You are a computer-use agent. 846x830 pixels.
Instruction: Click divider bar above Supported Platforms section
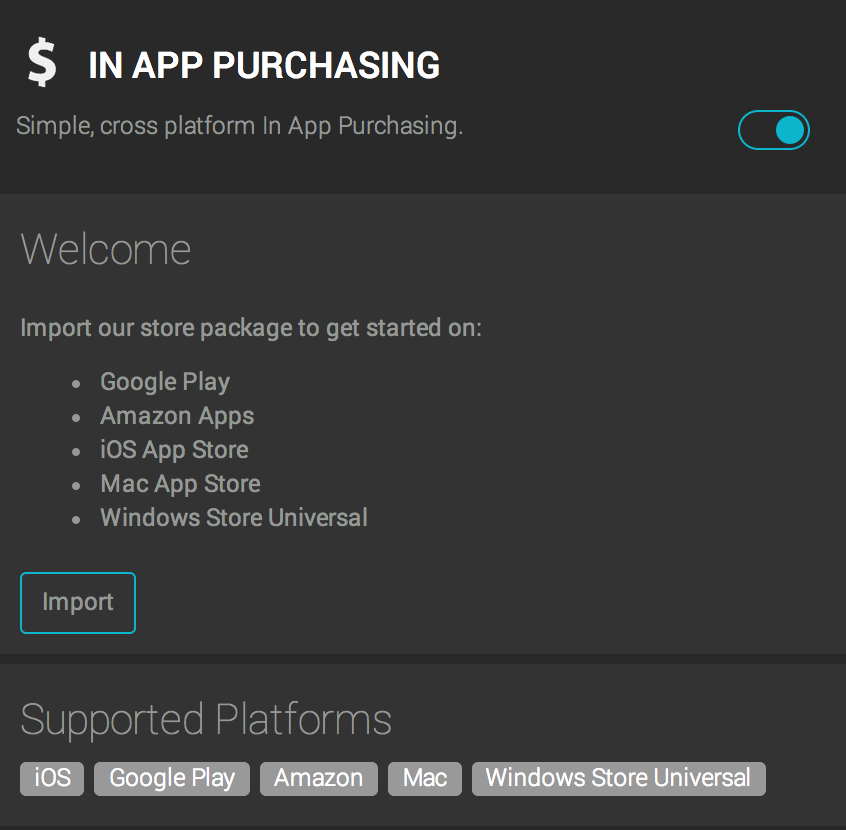coord(423,659)
